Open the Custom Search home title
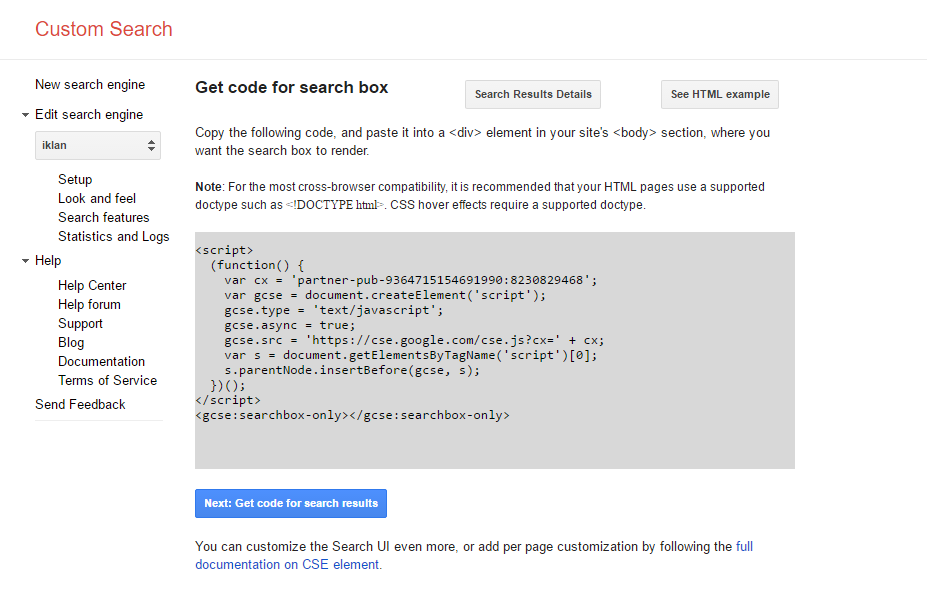927x589 pixels. tap(103, 29)
